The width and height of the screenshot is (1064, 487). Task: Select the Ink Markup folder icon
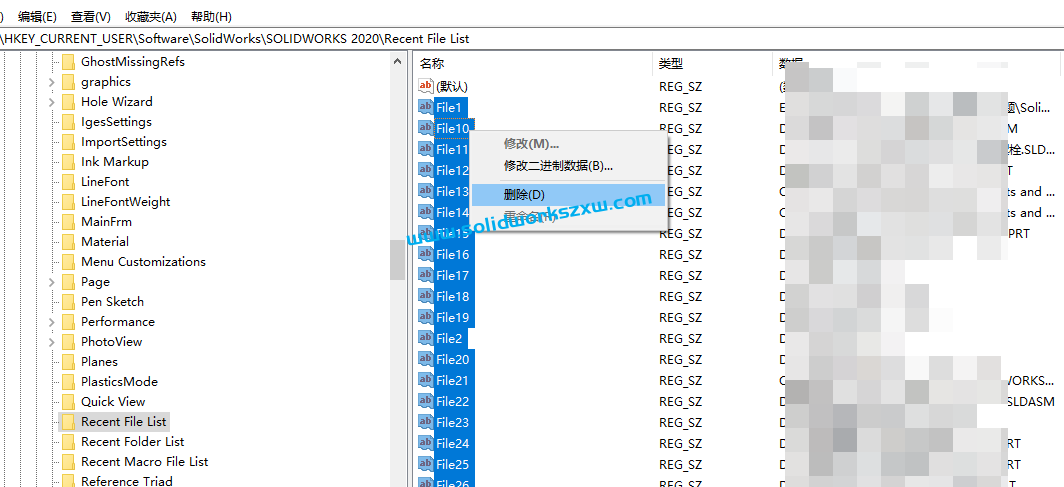point(68,161)
